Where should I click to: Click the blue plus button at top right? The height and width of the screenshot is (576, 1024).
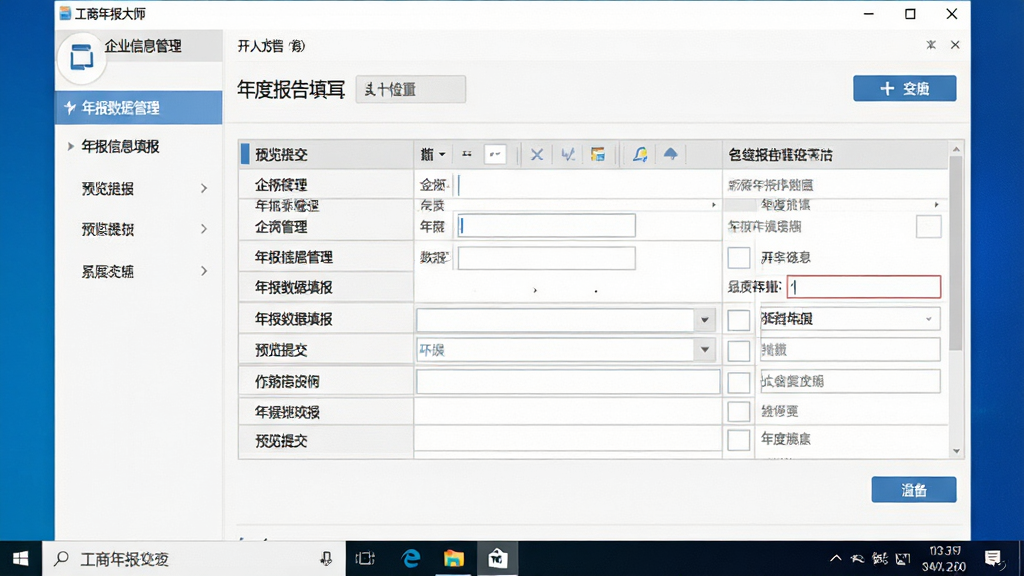click(x=904, y=88)
